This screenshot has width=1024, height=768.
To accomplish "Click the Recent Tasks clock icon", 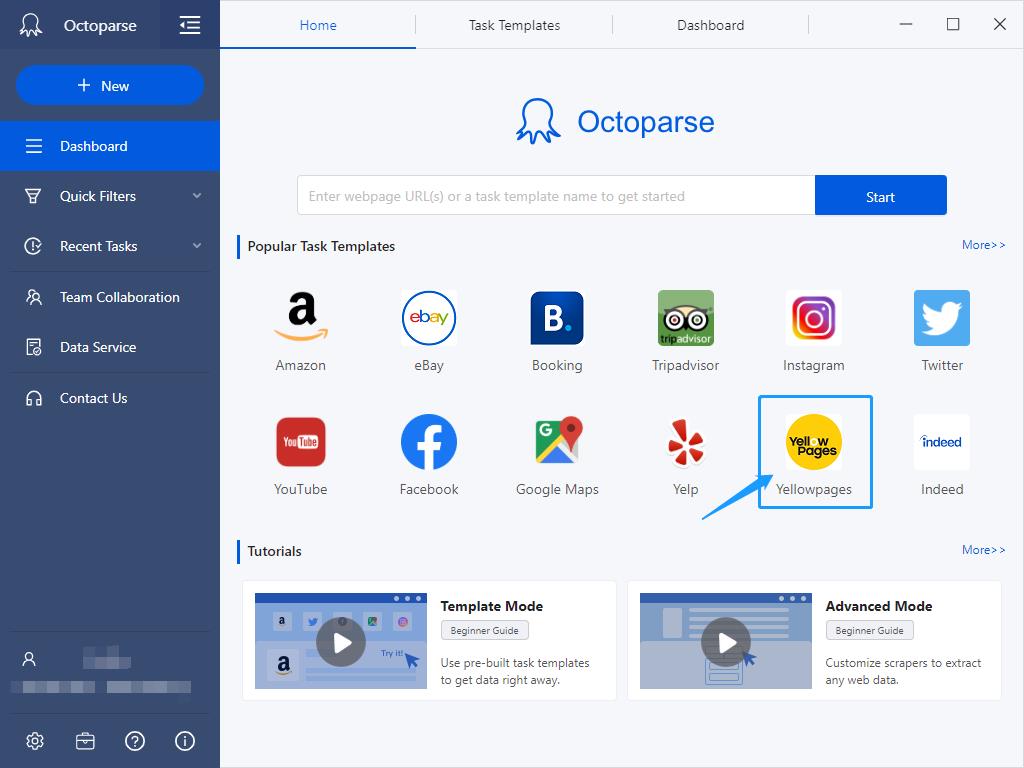I will tap(33, 246).
